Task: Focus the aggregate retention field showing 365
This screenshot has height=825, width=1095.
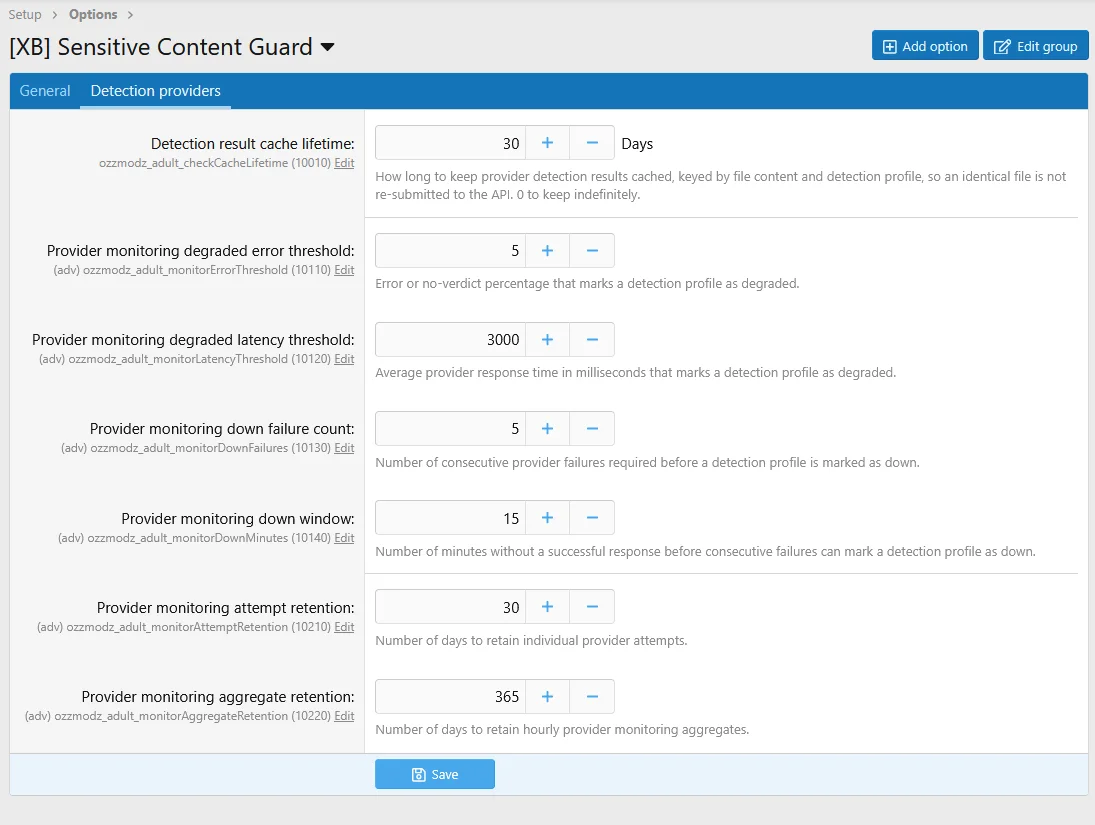Action: click(x=450, y=696)
